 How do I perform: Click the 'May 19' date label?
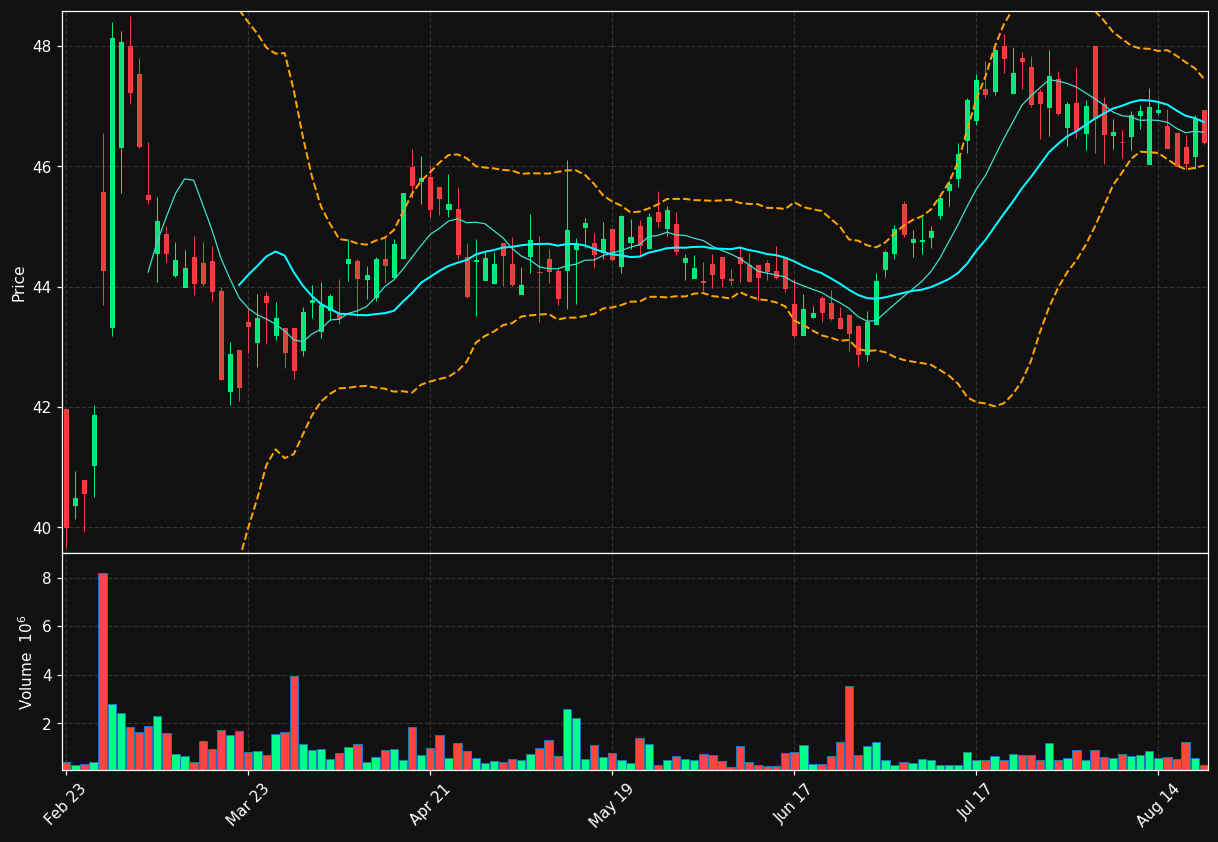pyautogui.click(x=610, y=805)
